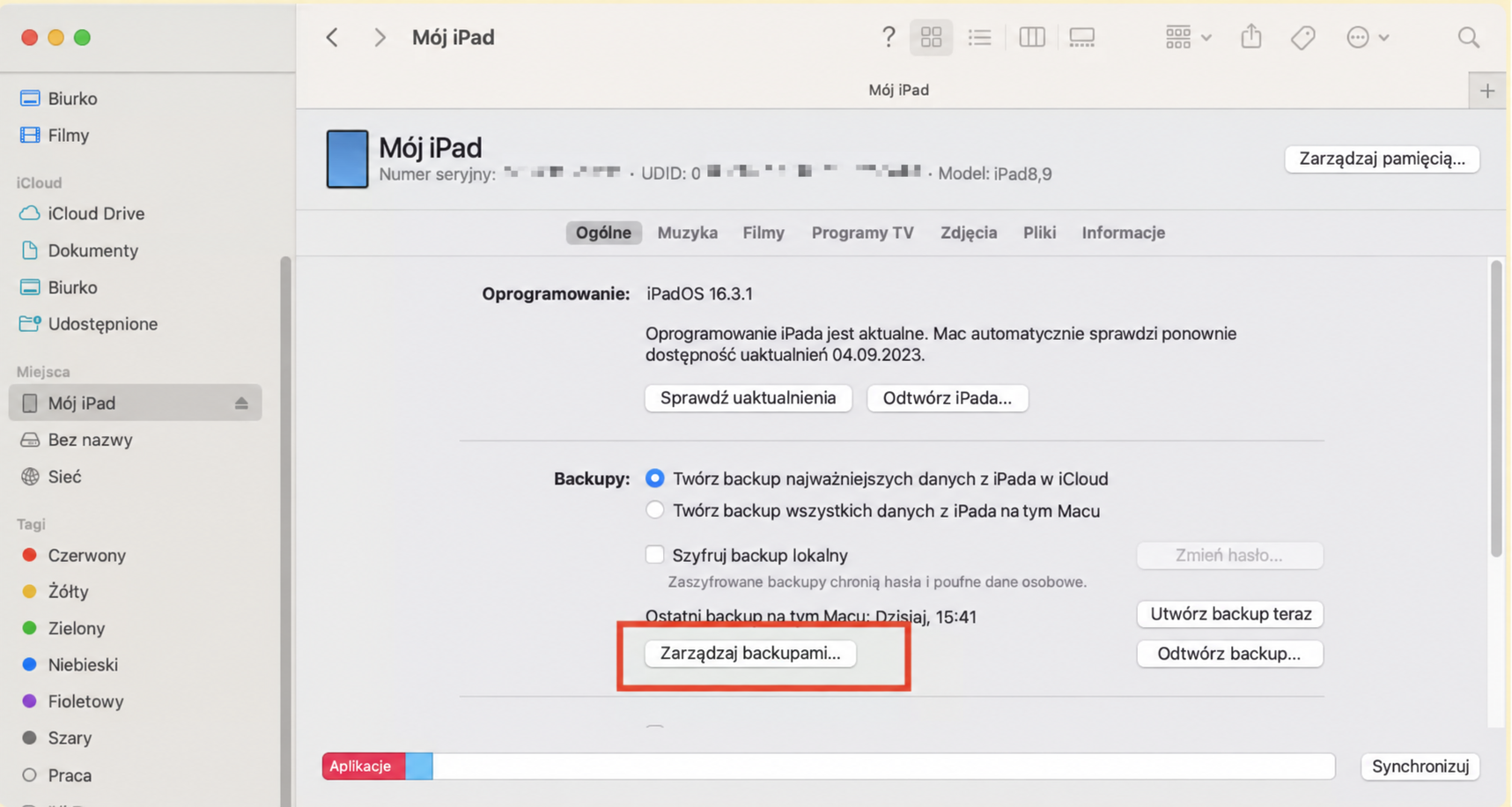Open Filmy in the sidebar
The width and height of the screenshot is (1512, 807).
point(55,135)
